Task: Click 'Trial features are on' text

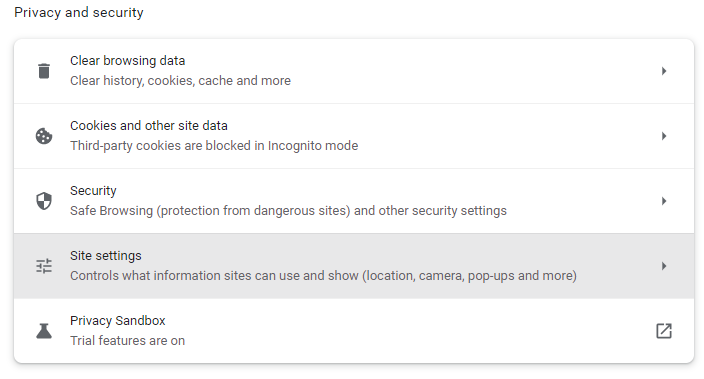Action: pyautogui.click(x=128, y=341)
